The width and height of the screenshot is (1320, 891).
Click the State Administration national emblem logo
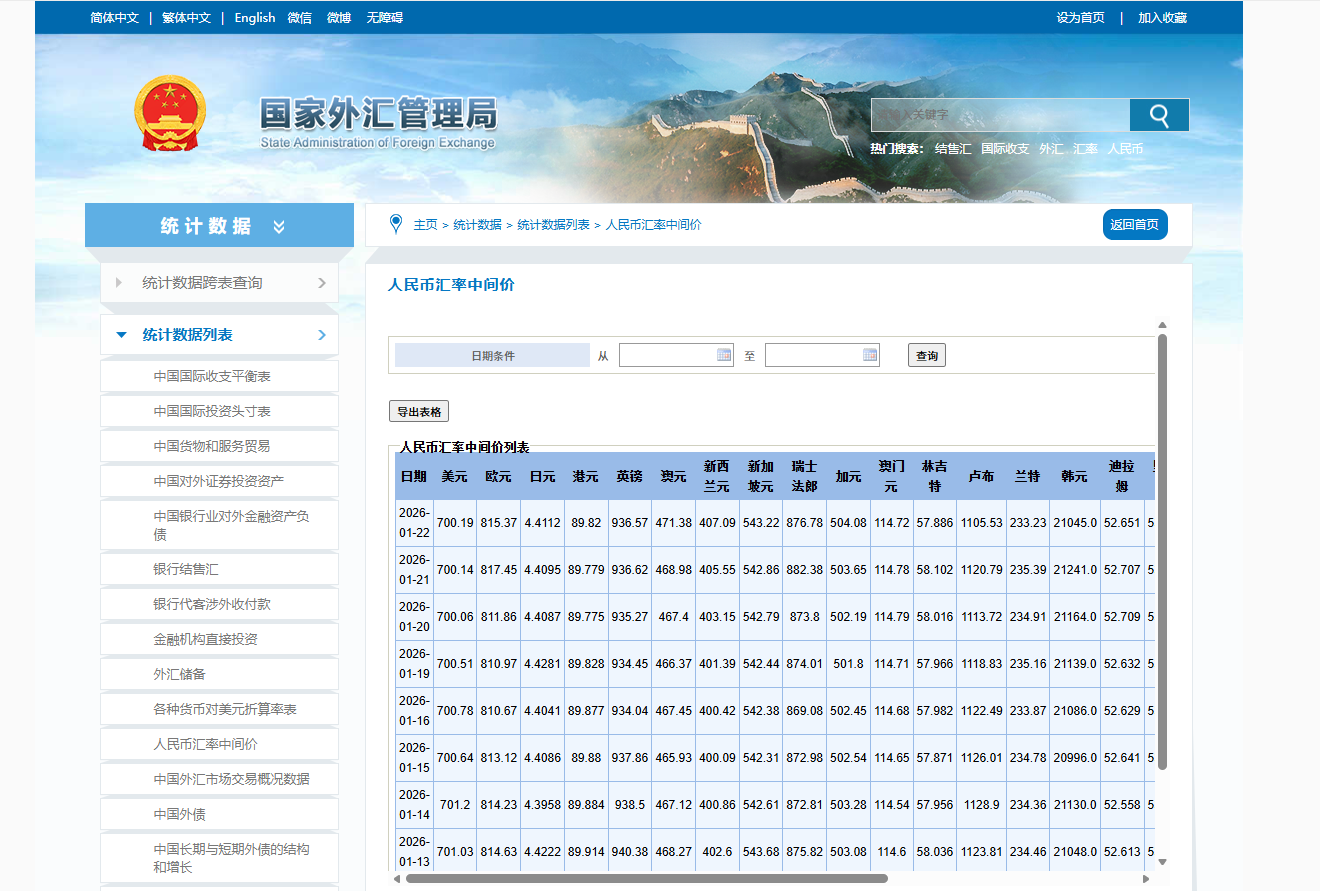tap(169, 114)
